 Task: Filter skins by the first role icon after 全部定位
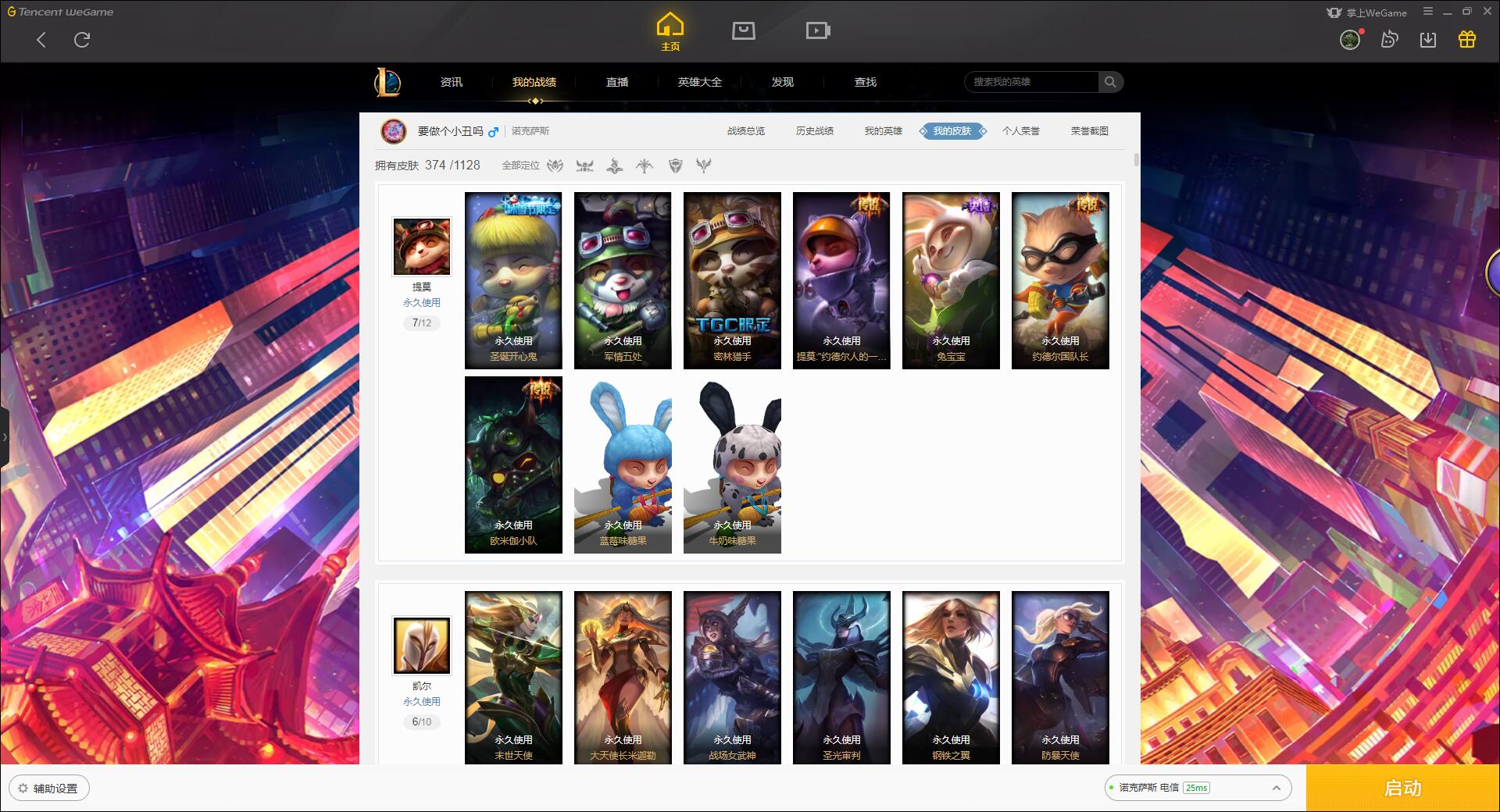[555, 166]
